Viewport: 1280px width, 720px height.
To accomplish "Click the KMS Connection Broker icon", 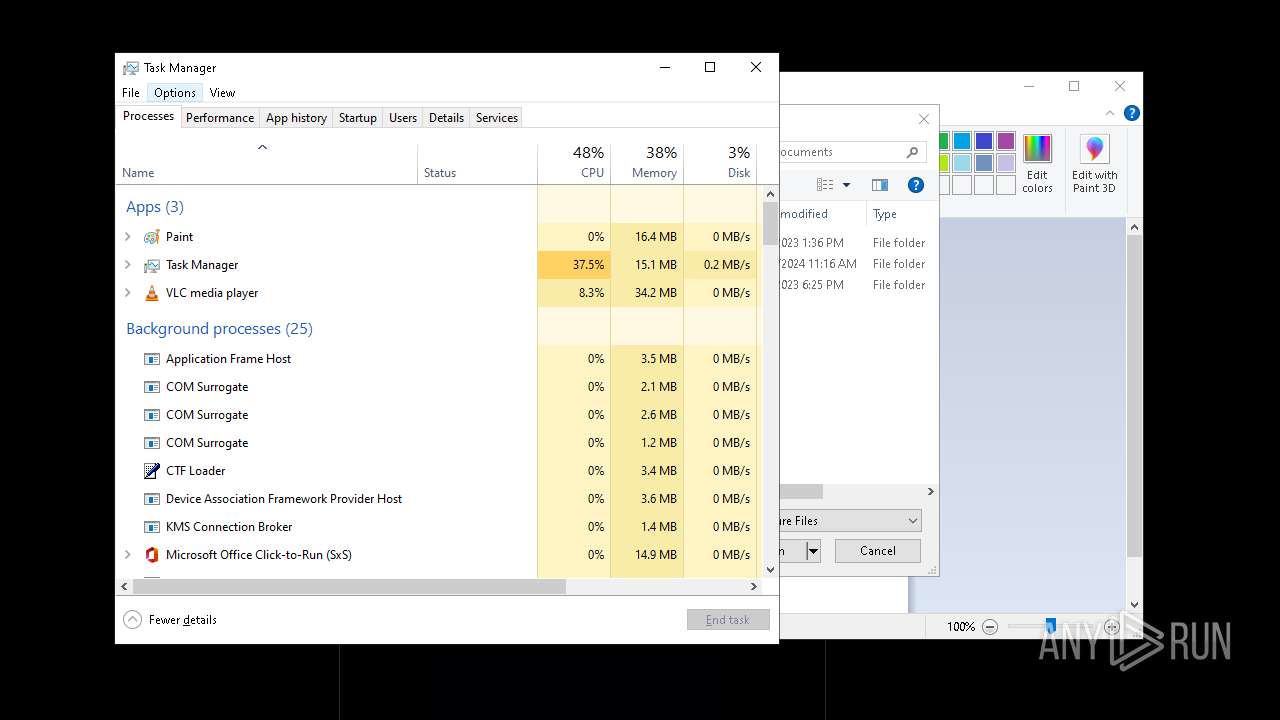I will (x=151, y=527).
